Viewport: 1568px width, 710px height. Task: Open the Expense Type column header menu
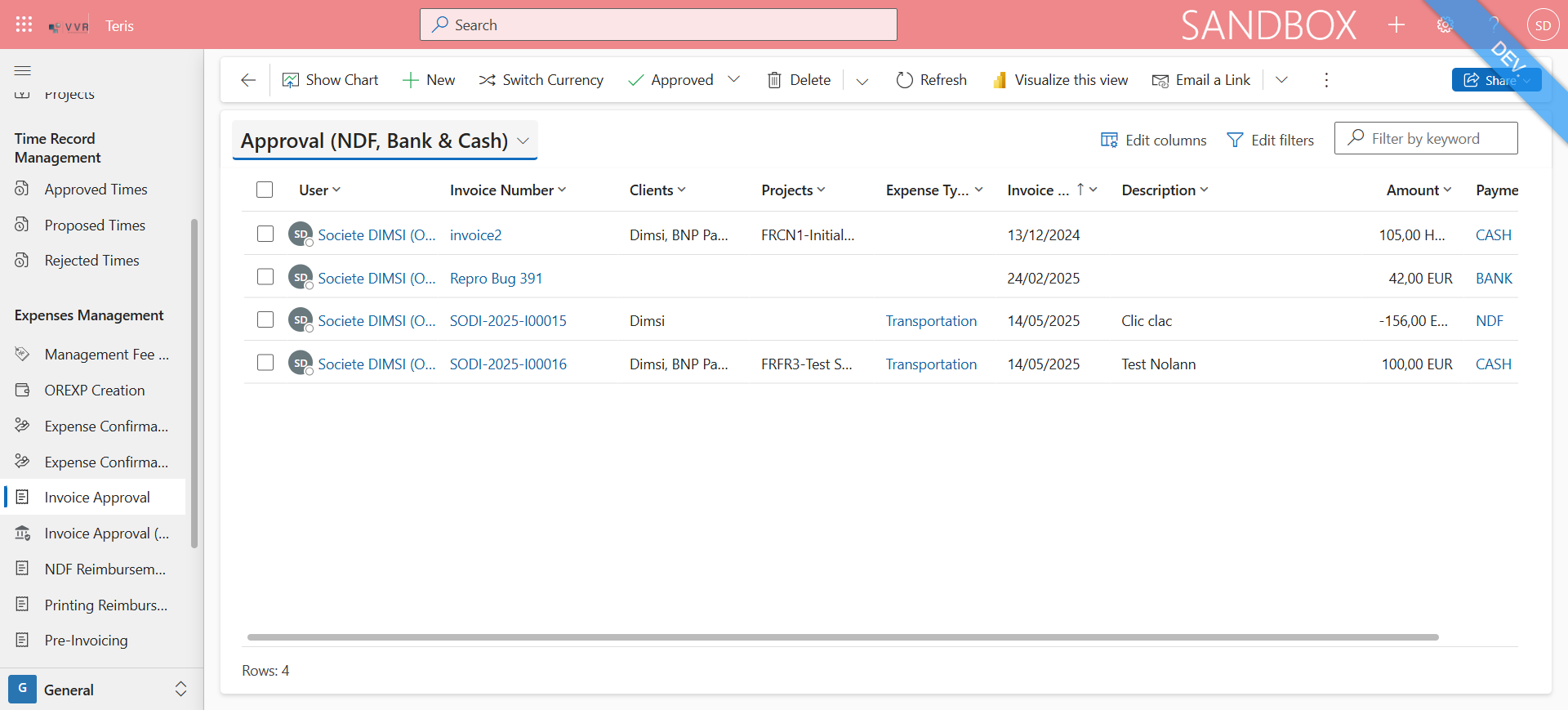(934, 190)
